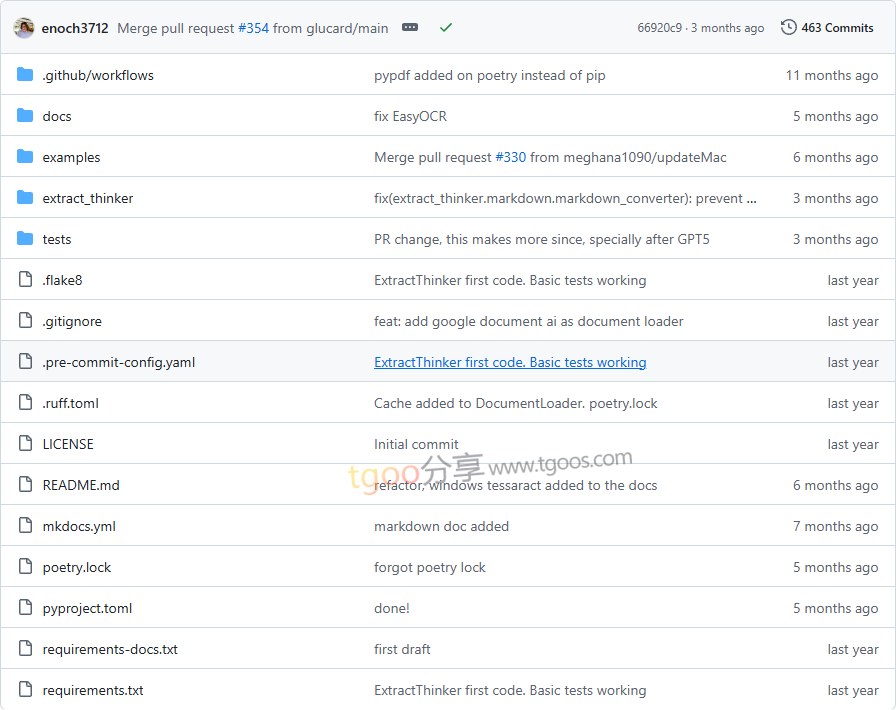
Task: Open pull request #330 link
Action: (510, 157)
